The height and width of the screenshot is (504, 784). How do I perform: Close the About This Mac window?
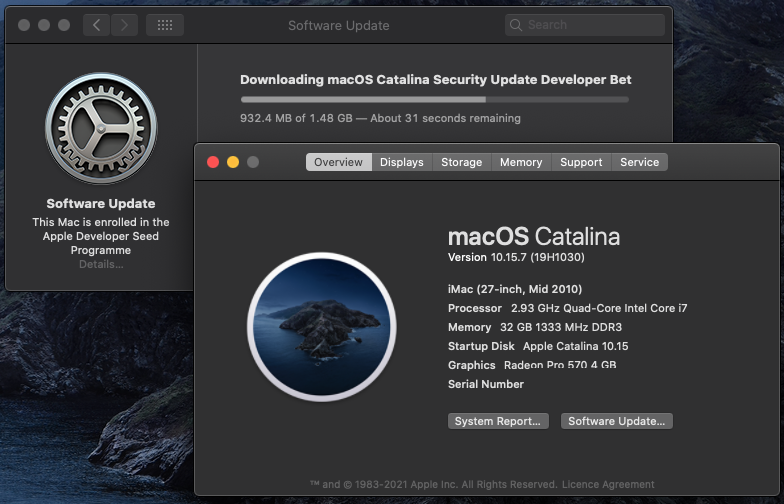coord(213,162)
